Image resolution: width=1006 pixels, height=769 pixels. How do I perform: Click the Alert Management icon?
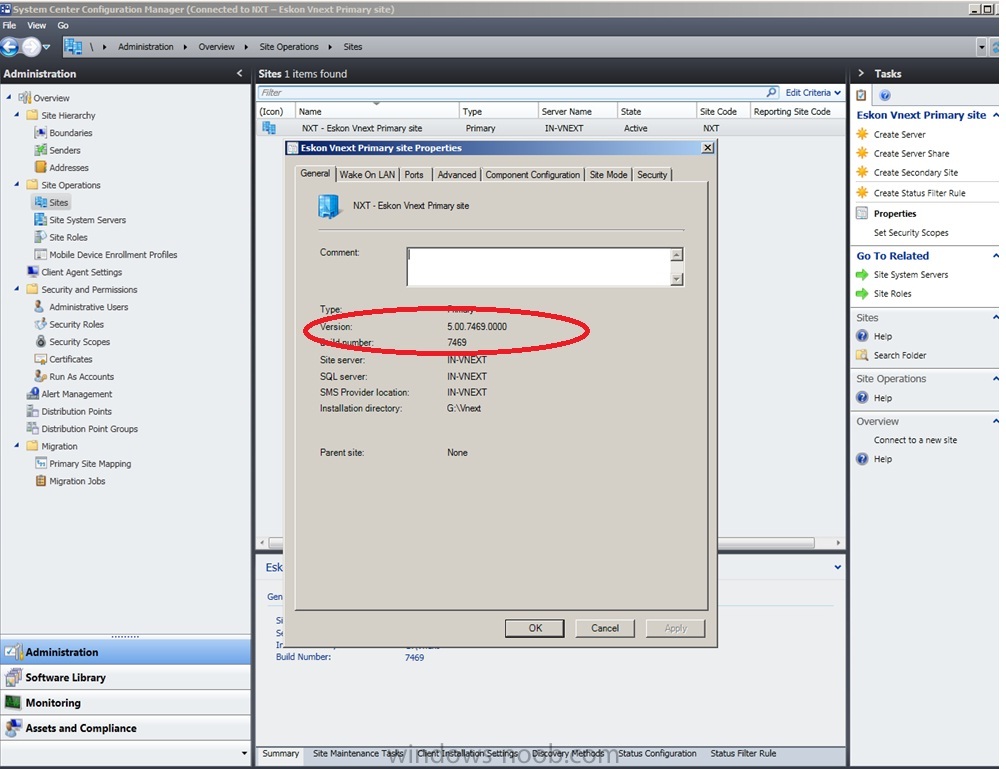33,393
